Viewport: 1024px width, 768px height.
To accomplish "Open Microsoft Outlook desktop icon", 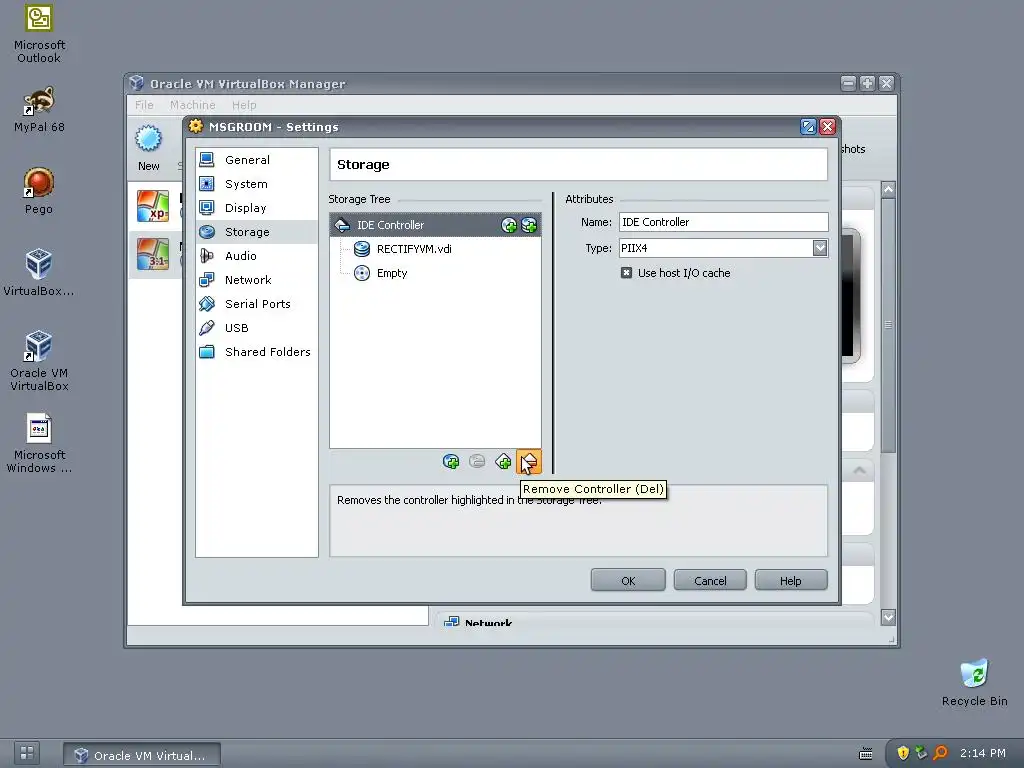I will (x=39, y=35).
